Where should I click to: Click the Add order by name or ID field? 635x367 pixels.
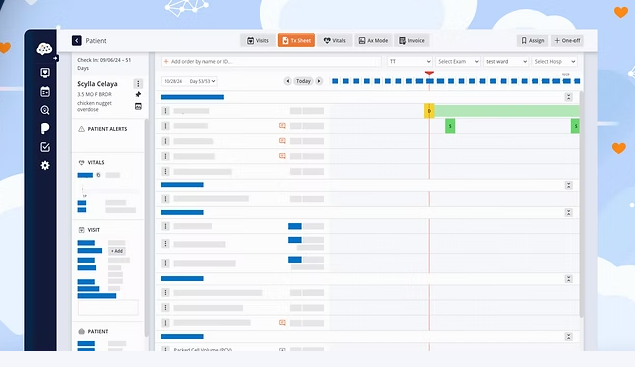click(271, 62)
